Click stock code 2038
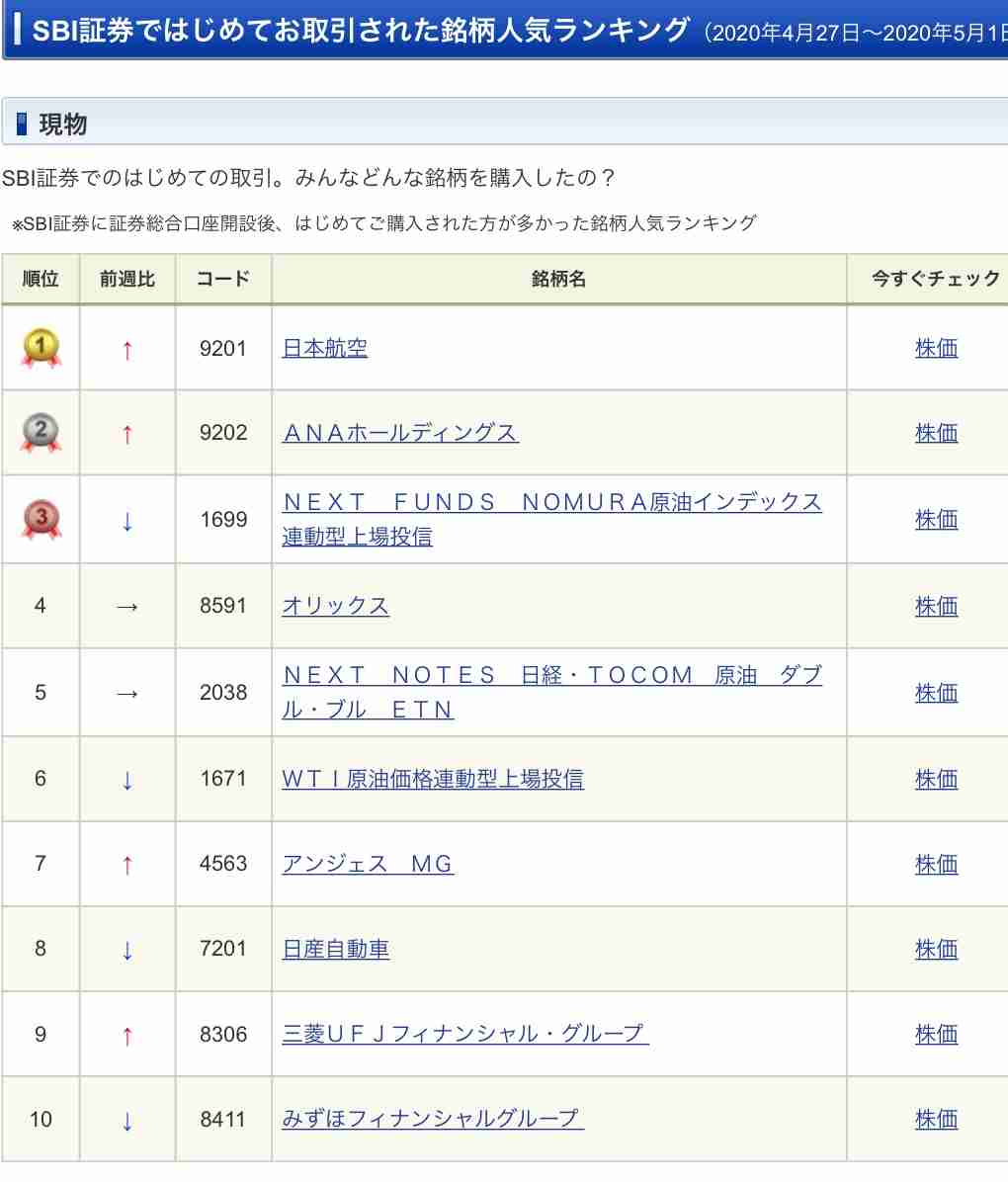Viewport: 1008px width, 1182px height. pos(223,692)
